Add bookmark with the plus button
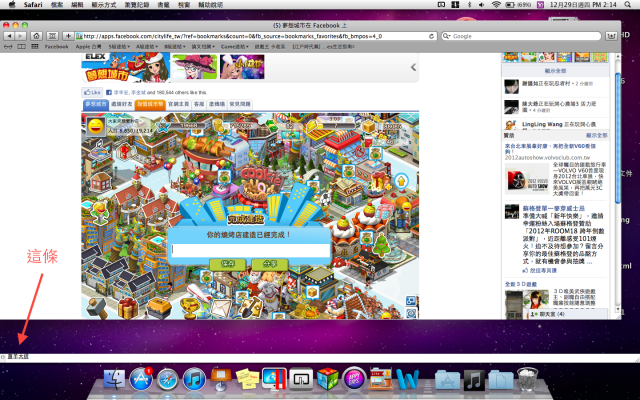640x400 pixels. (x=68, y=36)
